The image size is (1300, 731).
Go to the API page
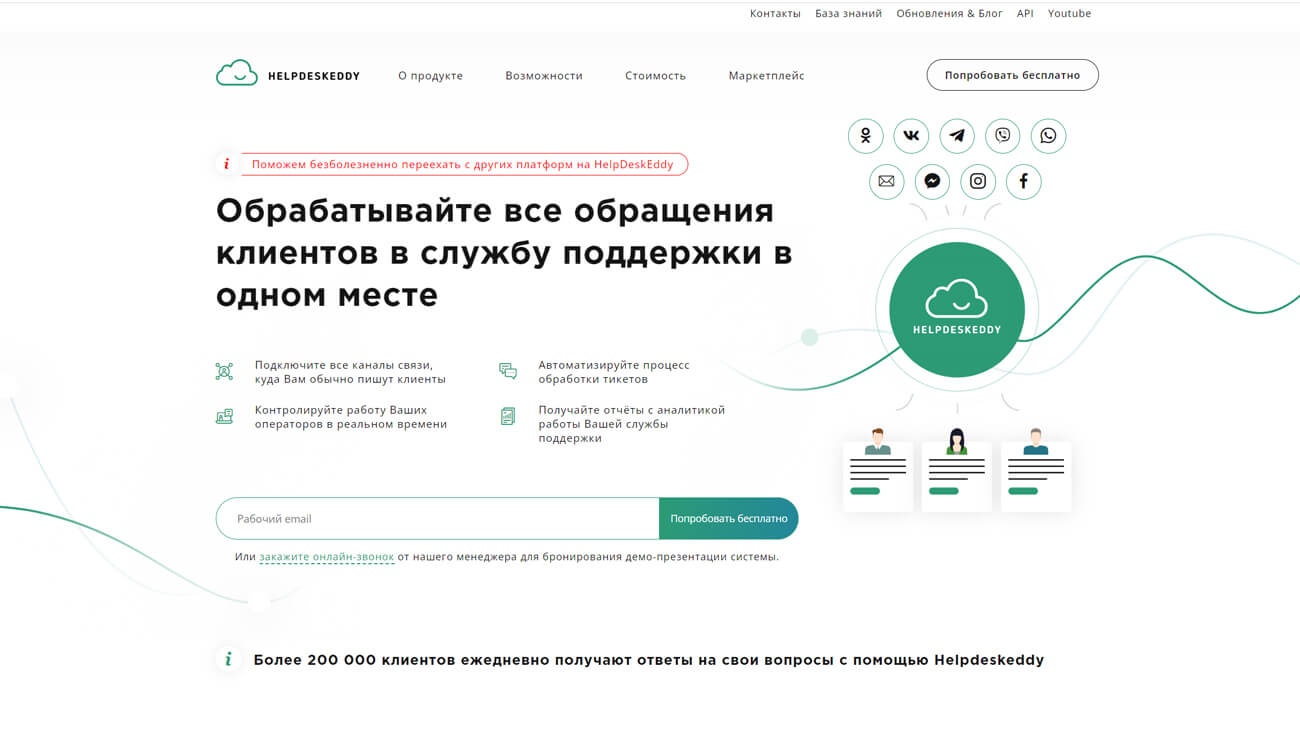point(1025,13)
